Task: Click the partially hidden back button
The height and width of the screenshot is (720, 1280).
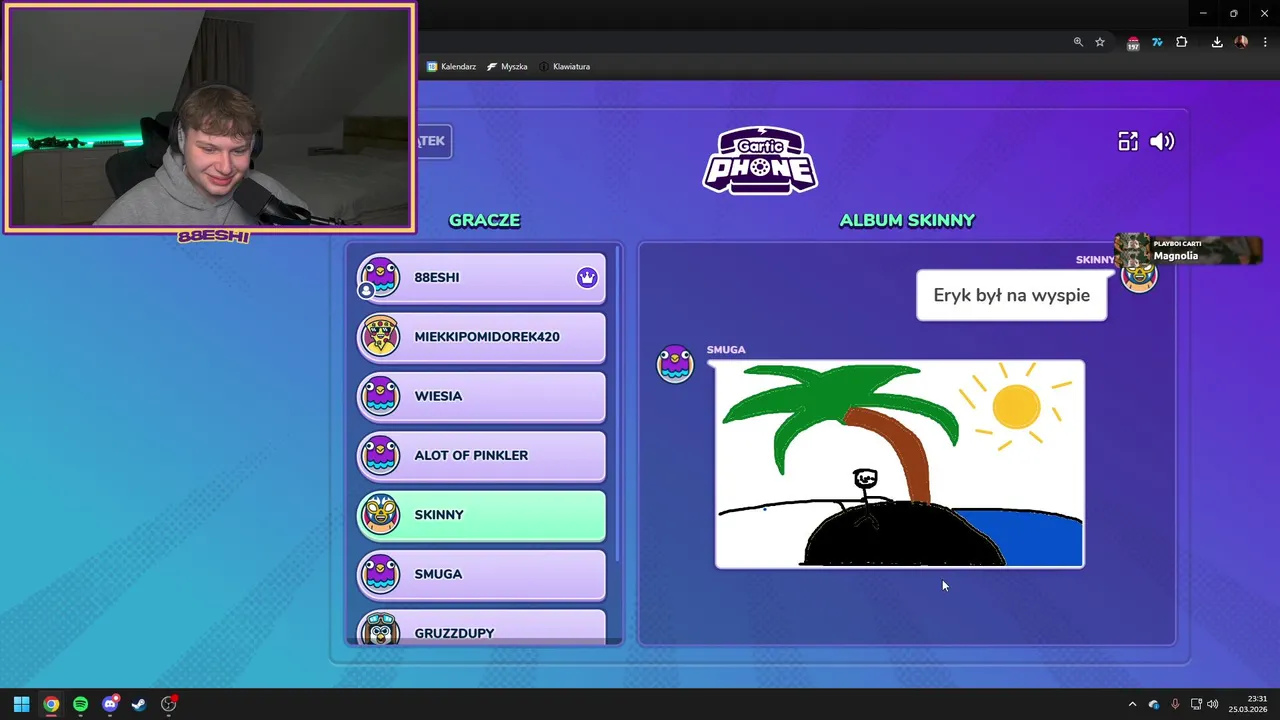Action: [434, 141]
